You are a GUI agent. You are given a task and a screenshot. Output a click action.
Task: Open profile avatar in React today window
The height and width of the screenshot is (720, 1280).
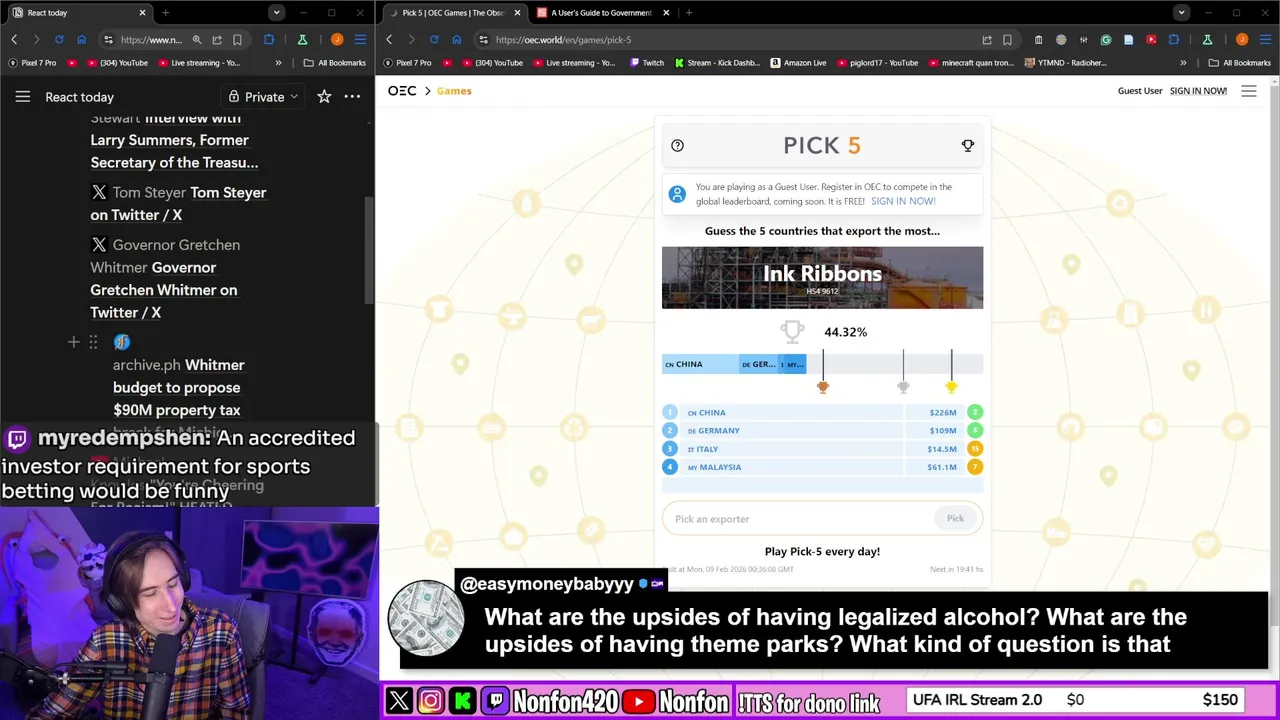(x=337, y=39)
